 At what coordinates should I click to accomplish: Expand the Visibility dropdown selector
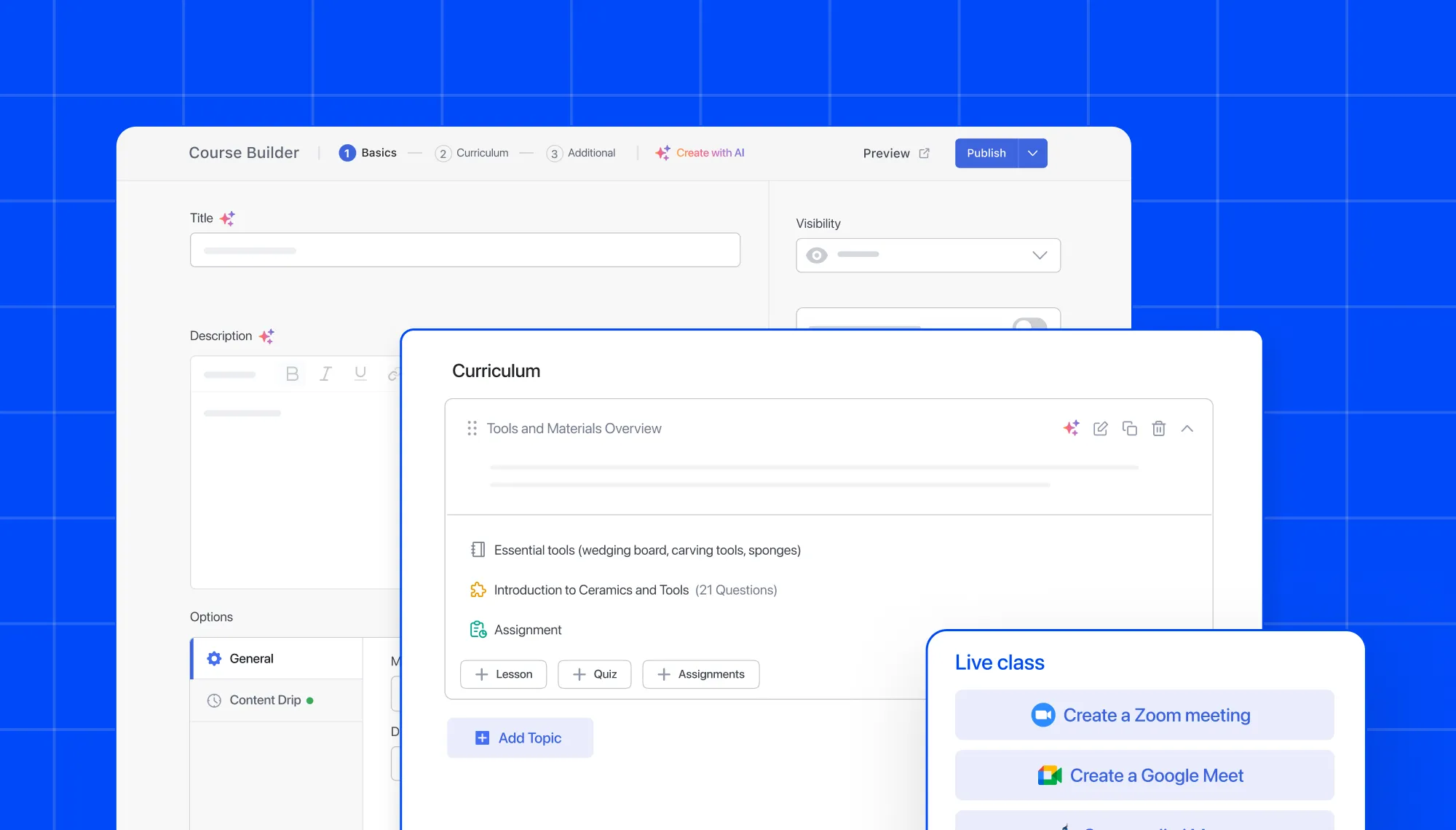point(1040,255)
